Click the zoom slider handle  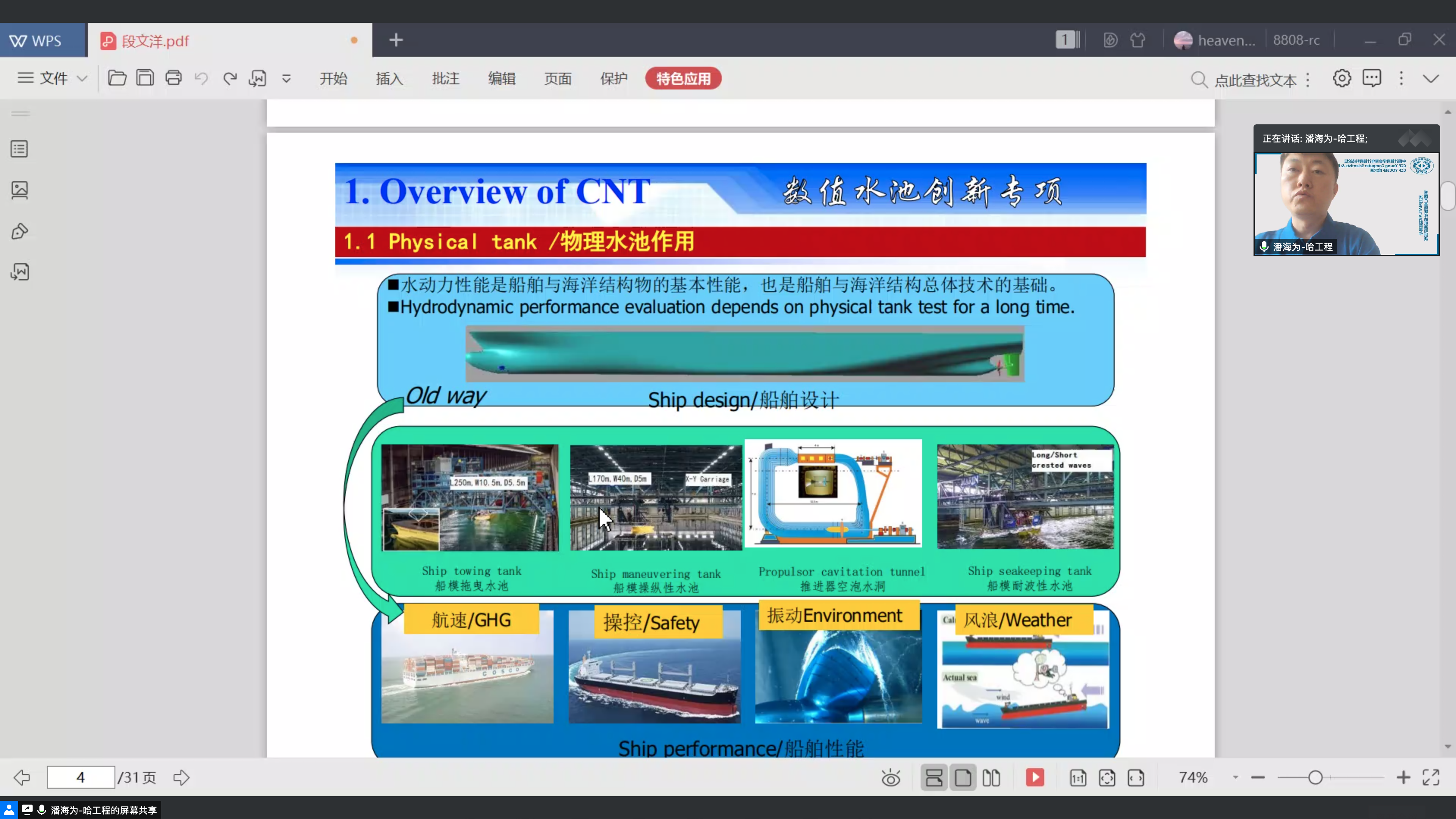1315,777
